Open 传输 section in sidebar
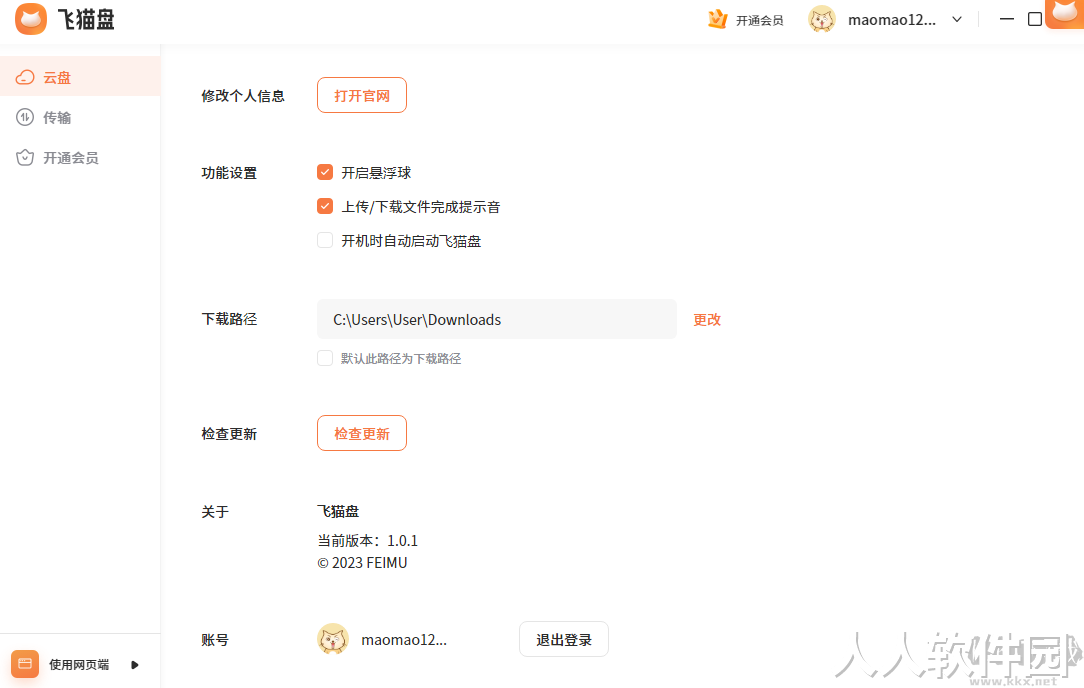Screen dimensions: 1084x688 80,118
